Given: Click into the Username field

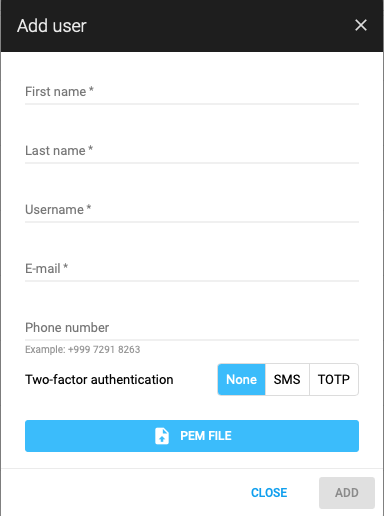Looking at the screenshot, I should [x=192, y=210].
